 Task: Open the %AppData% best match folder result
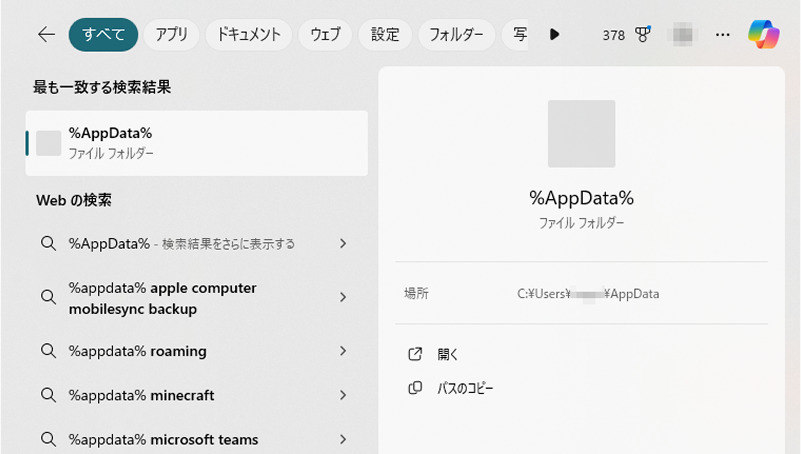(196, 143)
